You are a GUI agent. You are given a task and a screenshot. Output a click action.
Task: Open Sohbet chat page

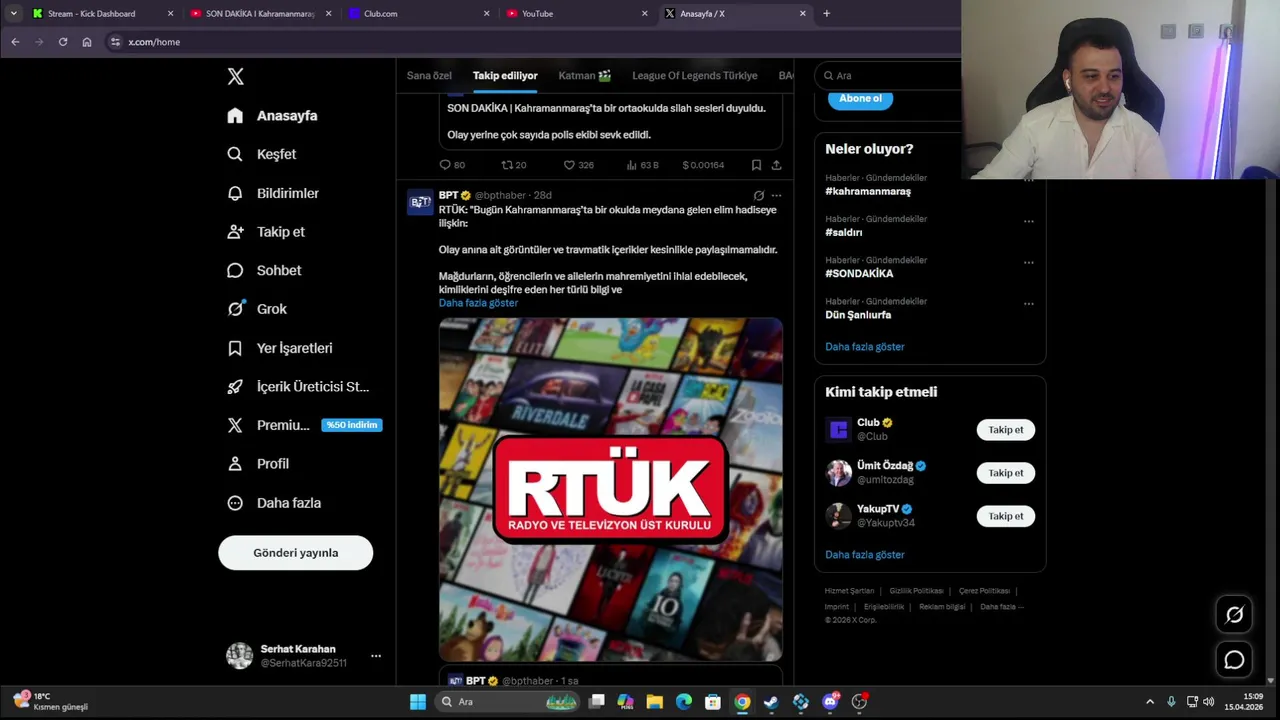point(264,270)
